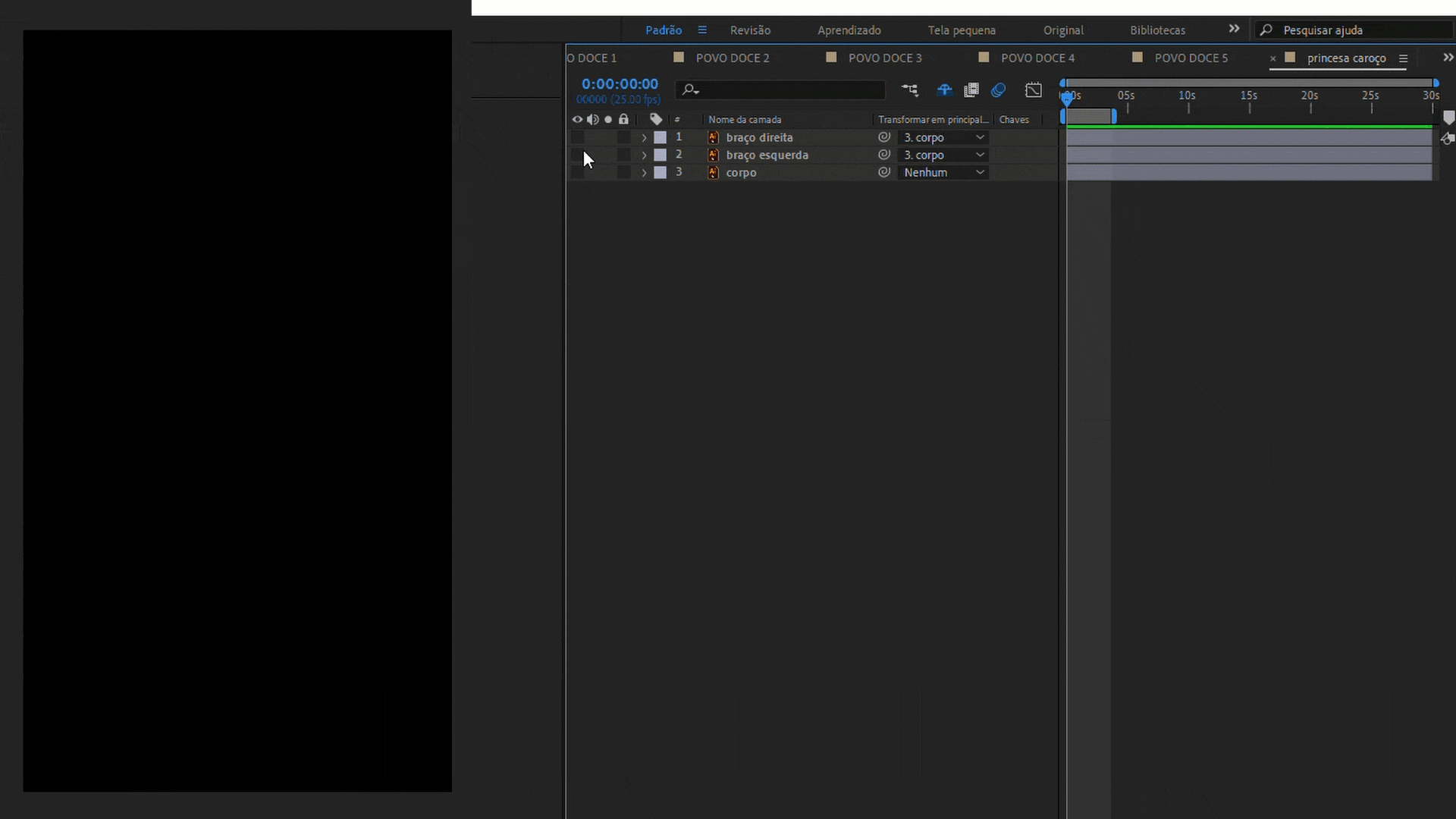Toggle the Shy layers hide switch
1456x819 pixels.
[x=944, y=90]
